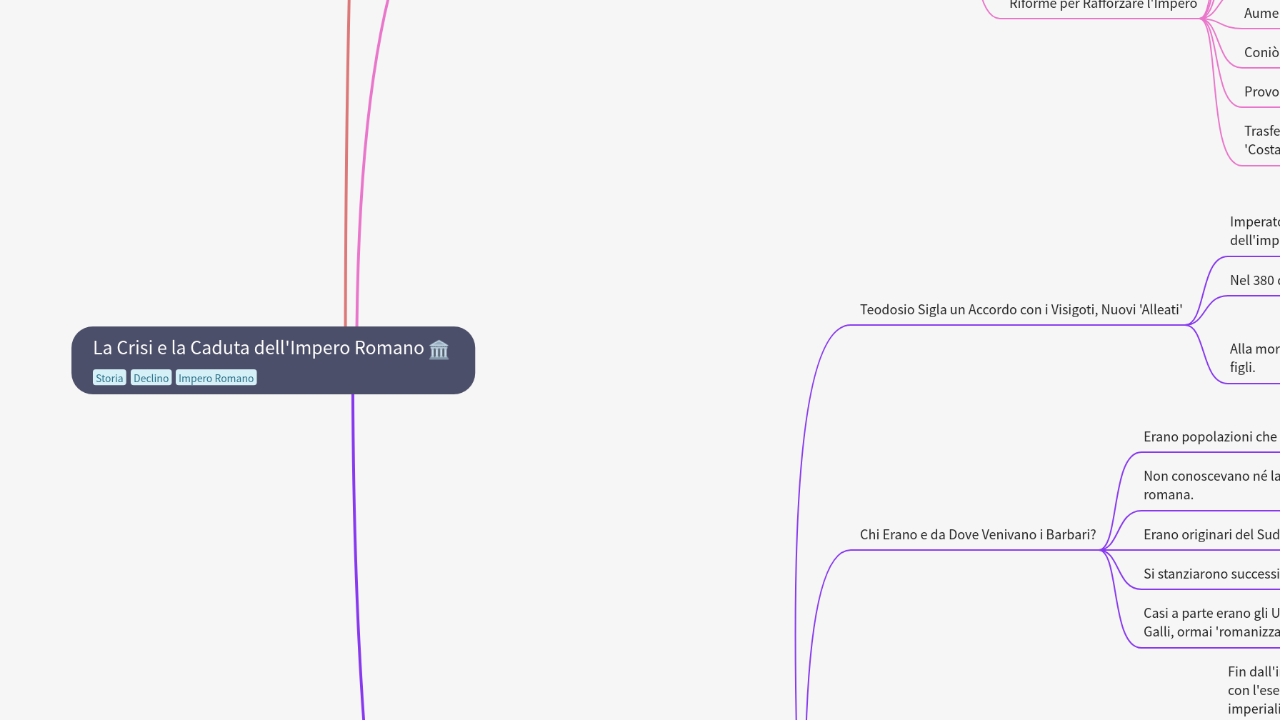
Task: Click the "Erano popolazioni che" child node
Action: pos(1210,437)
